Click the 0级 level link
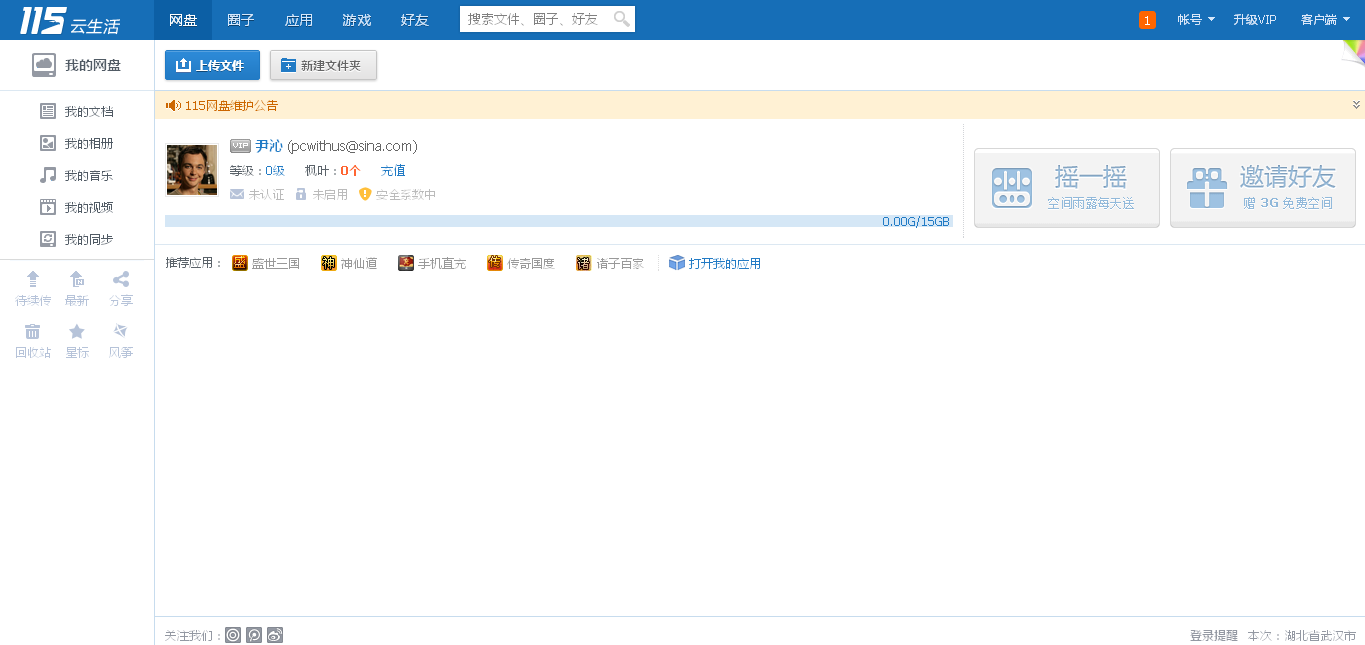Viewport: 1365px width, 645px height. click(275, 171)
